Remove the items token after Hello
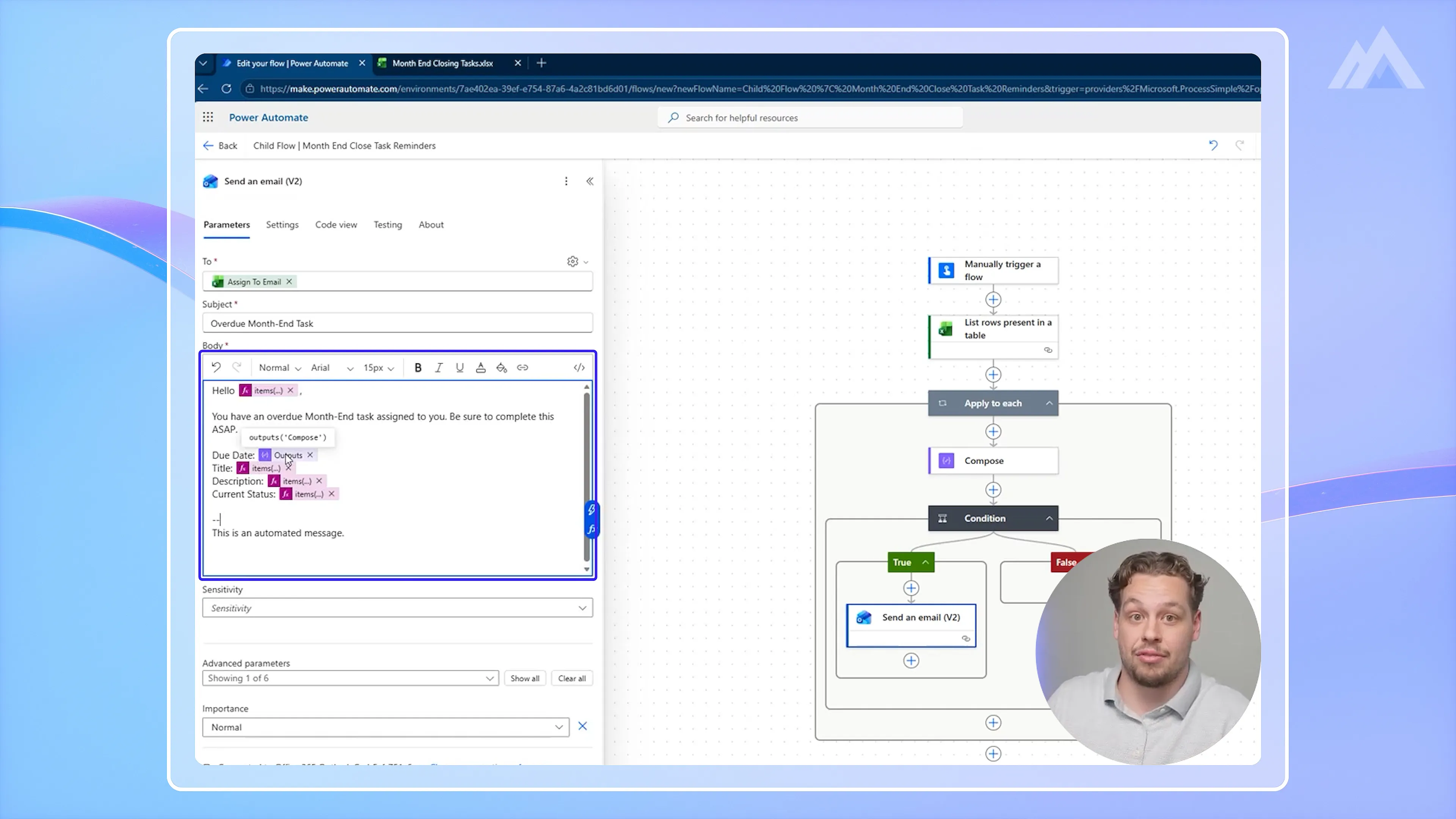 click(290, 391)
